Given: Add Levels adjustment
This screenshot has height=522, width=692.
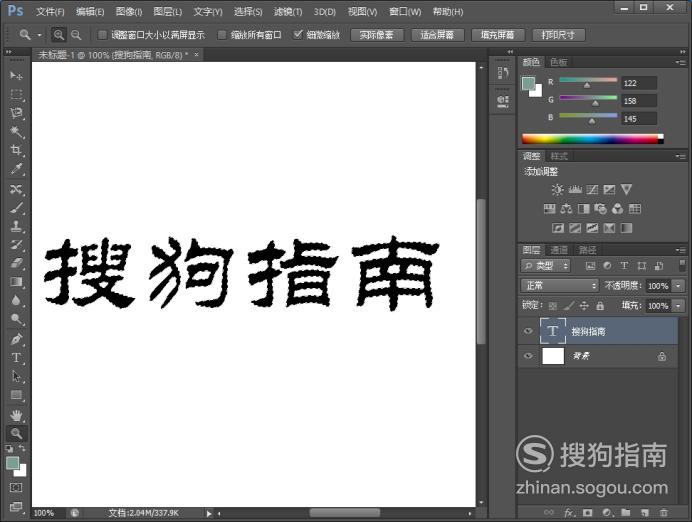Looking at the screenshot, I should 575,190.
